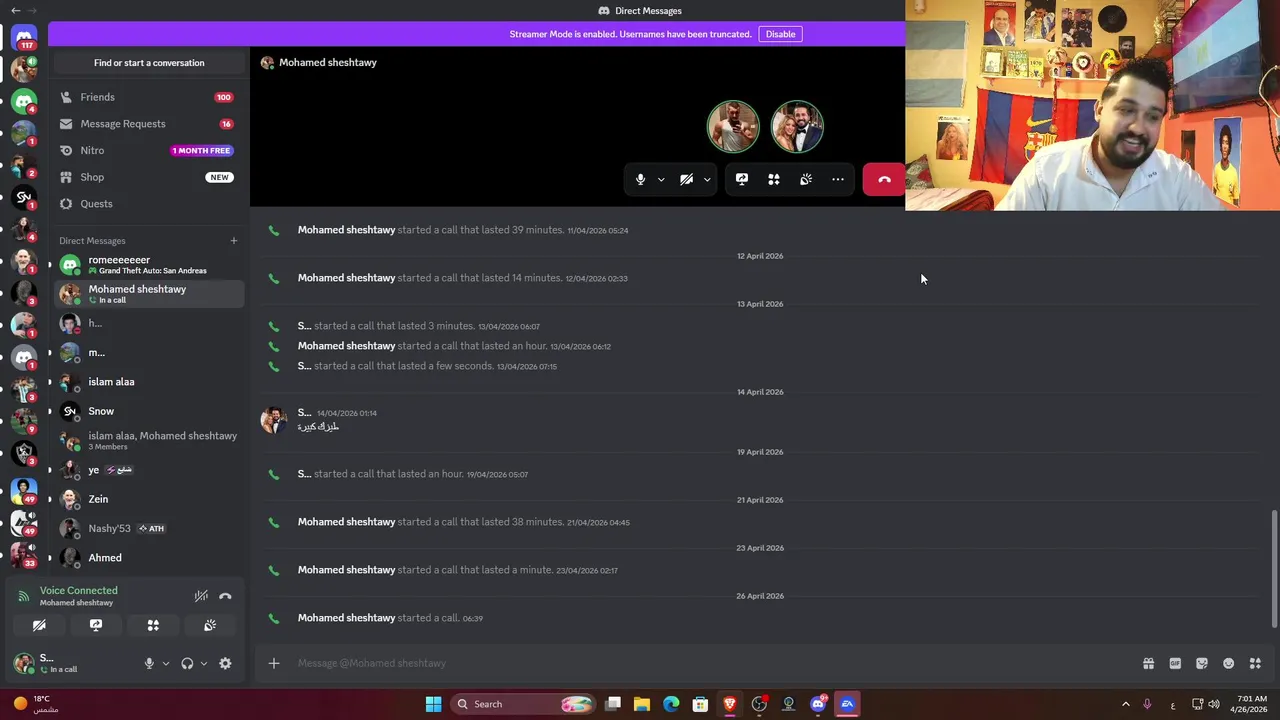This screenshot has width=1280, height=720.
Task: Open EA app from taskbar
Action: (x=847, y=704)
